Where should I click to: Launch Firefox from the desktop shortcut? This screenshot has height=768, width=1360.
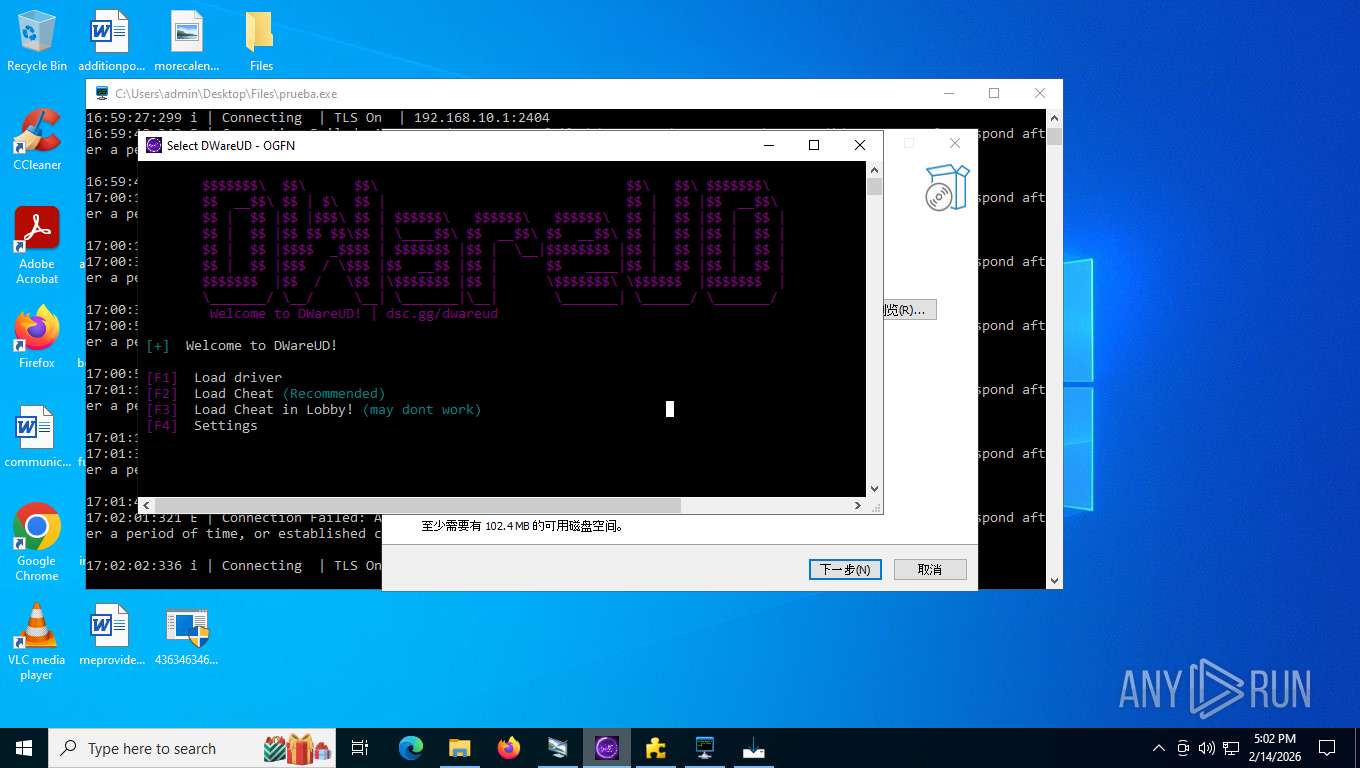click(37, 337)
